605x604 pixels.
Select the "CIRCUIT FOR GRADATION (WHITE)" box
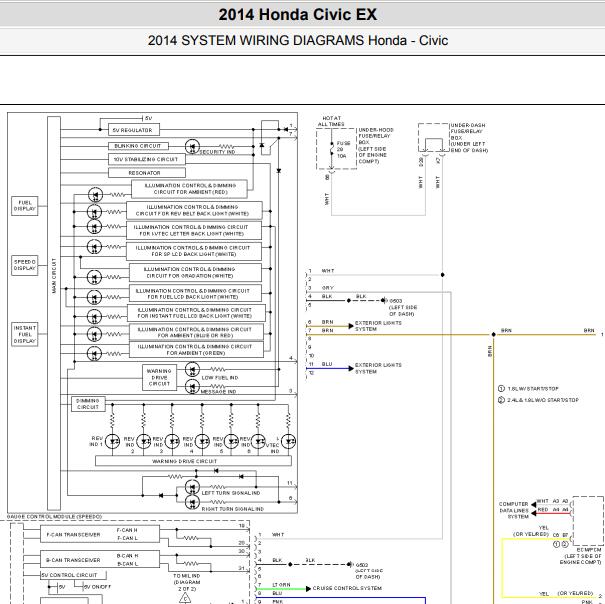[195, 272]
